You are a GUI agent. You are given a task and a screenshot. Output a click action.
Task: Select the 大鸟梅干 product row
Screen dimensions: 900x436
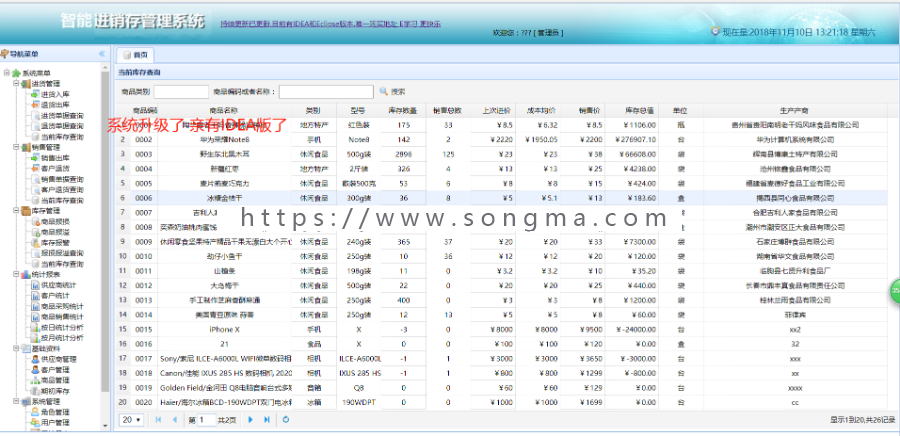(501, 286)
